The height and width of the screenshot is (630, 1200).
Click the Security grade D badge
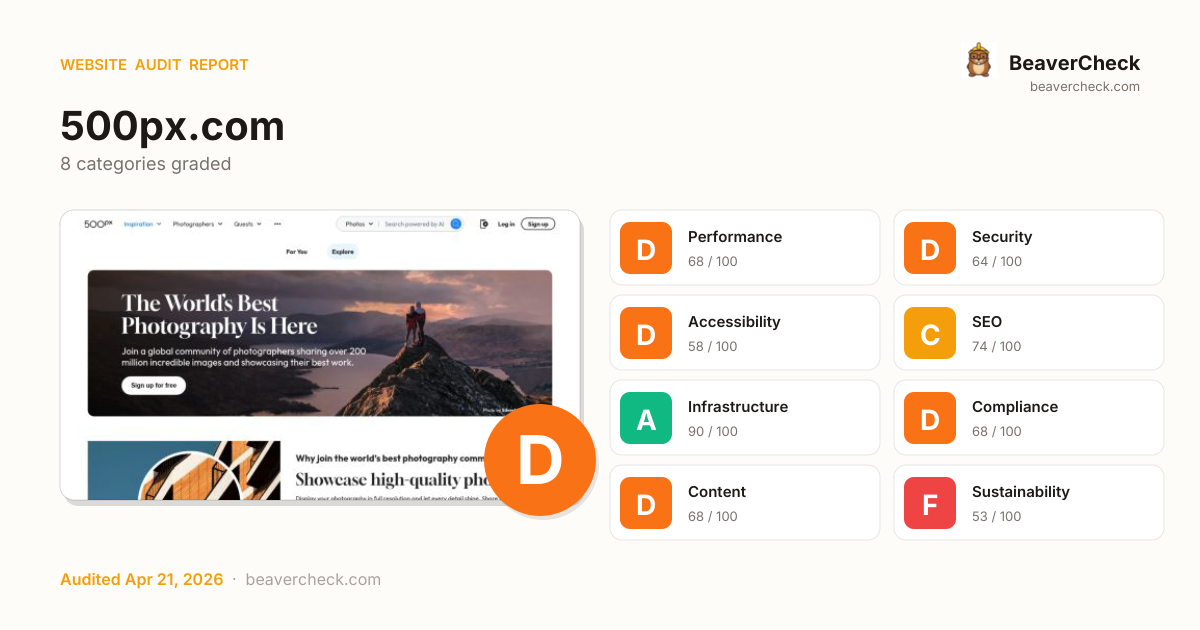click(x=930, y=248)
